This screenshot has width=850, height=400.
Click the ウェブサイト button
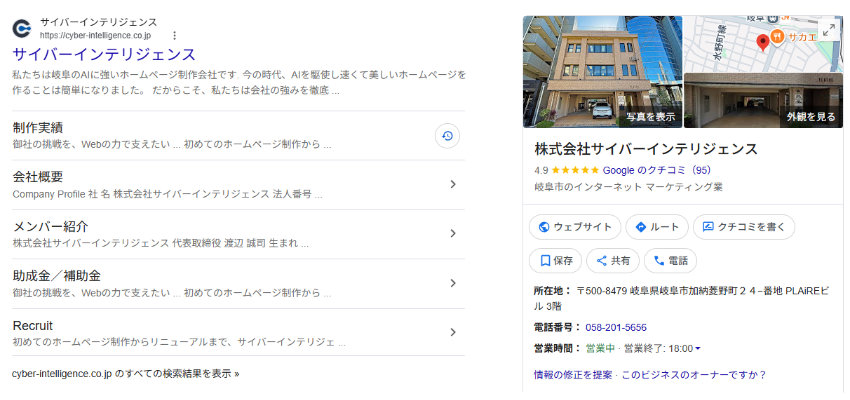point(575,227)
